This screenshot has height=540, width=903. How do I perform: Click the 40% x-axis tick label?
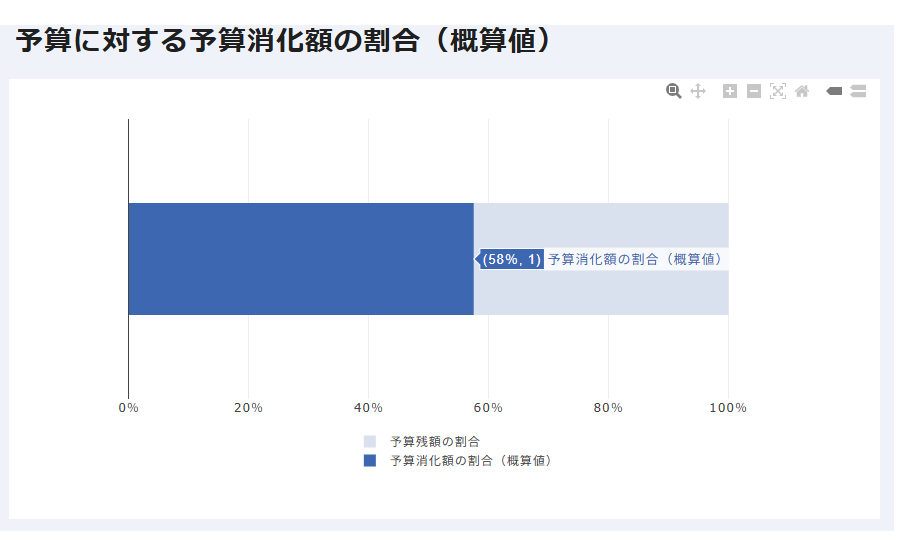(368, 407)
